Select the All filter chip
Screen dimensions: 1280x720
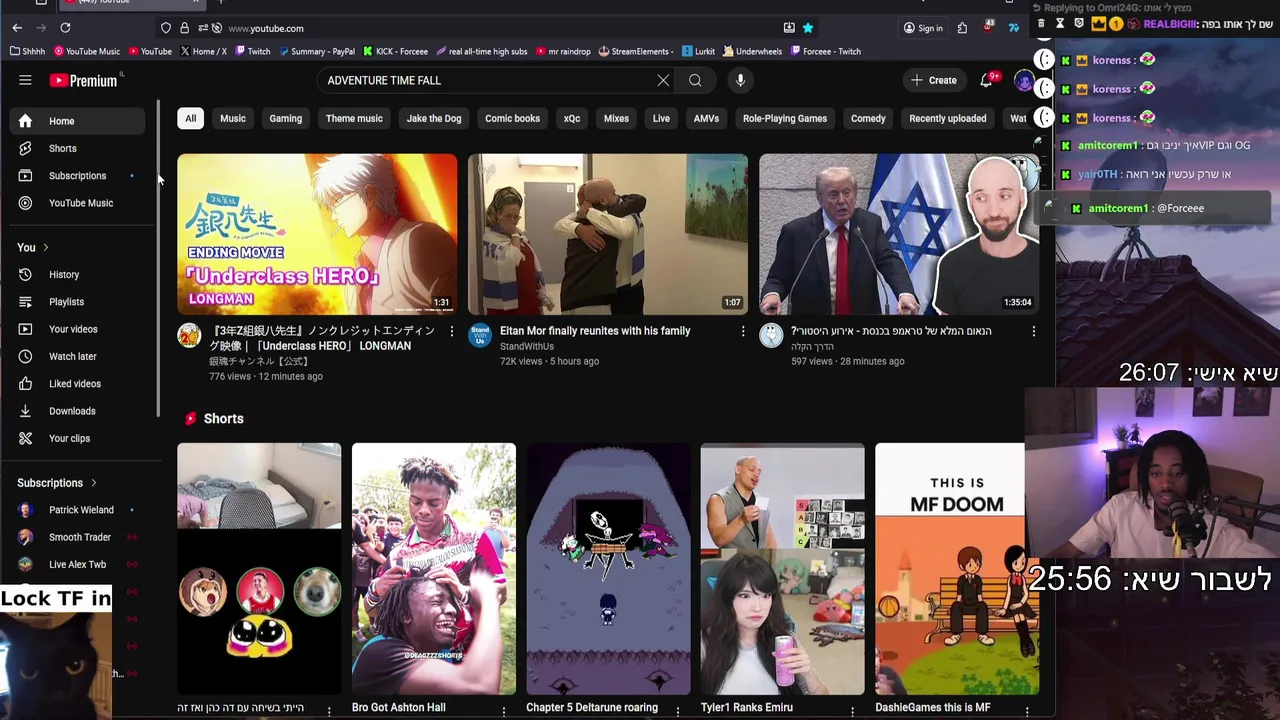190,118
